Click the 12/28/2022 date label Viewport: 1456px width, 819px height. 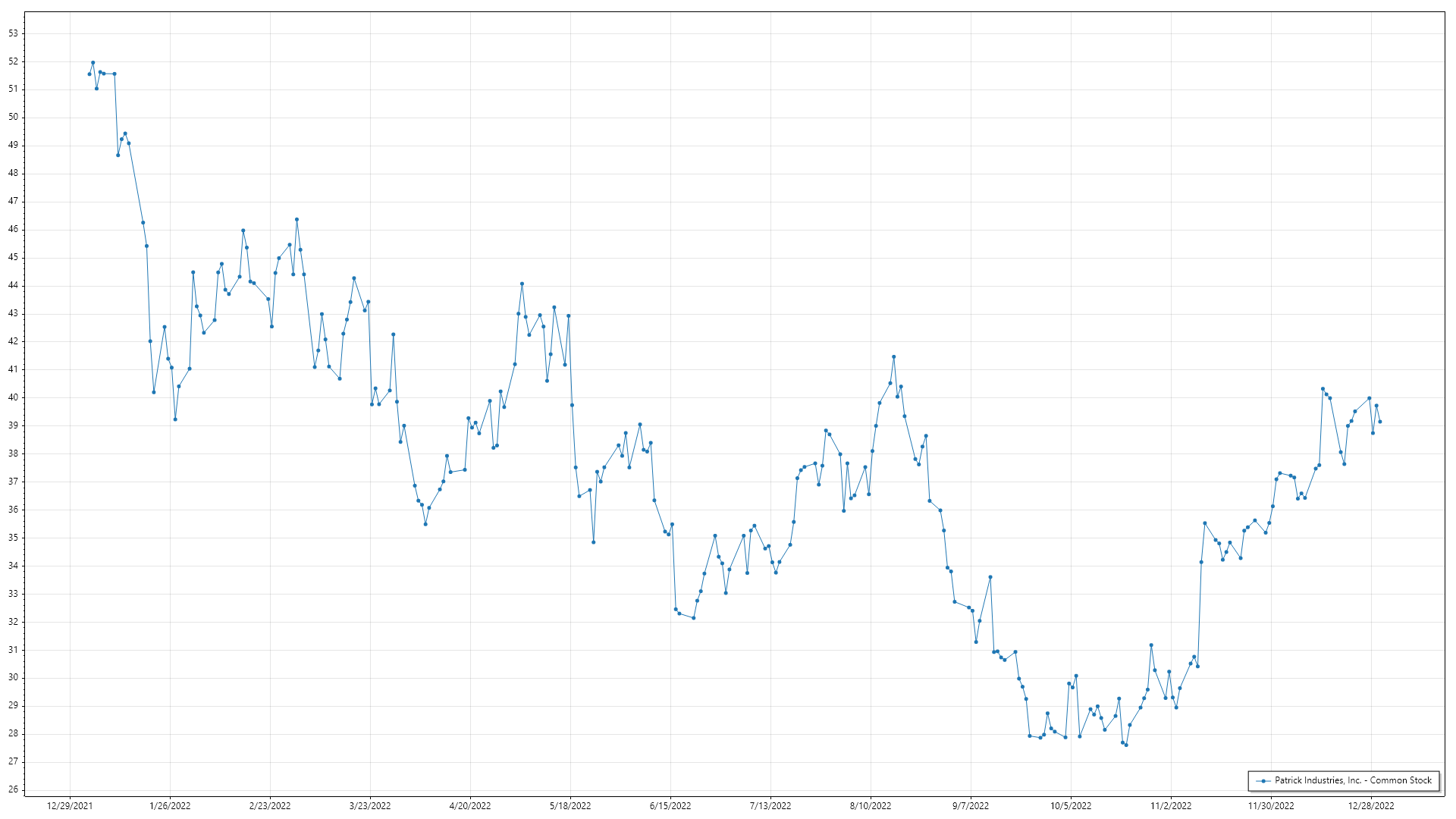point(1371,806)
